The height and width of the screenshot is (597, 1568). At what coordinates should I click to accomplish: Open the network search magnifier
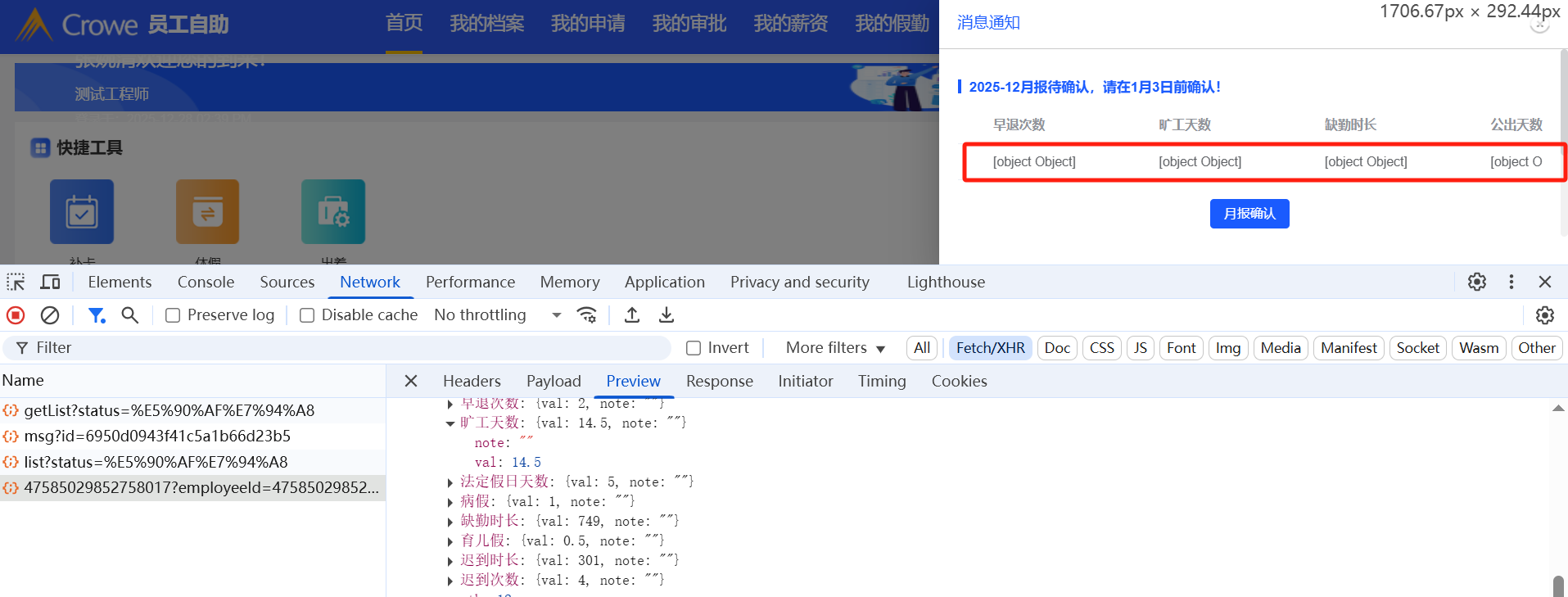point(129,315)
